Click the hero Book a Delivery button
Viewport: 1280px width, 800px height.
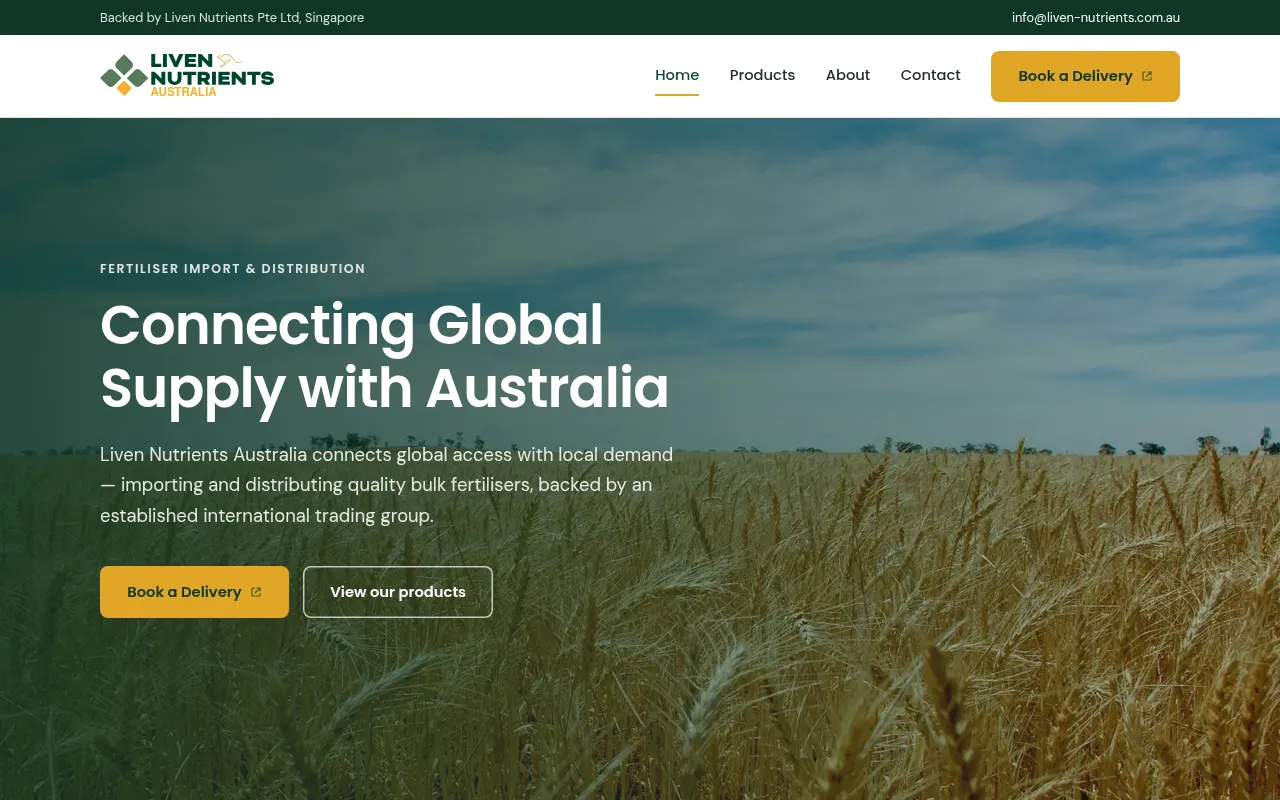pos(194,592)
